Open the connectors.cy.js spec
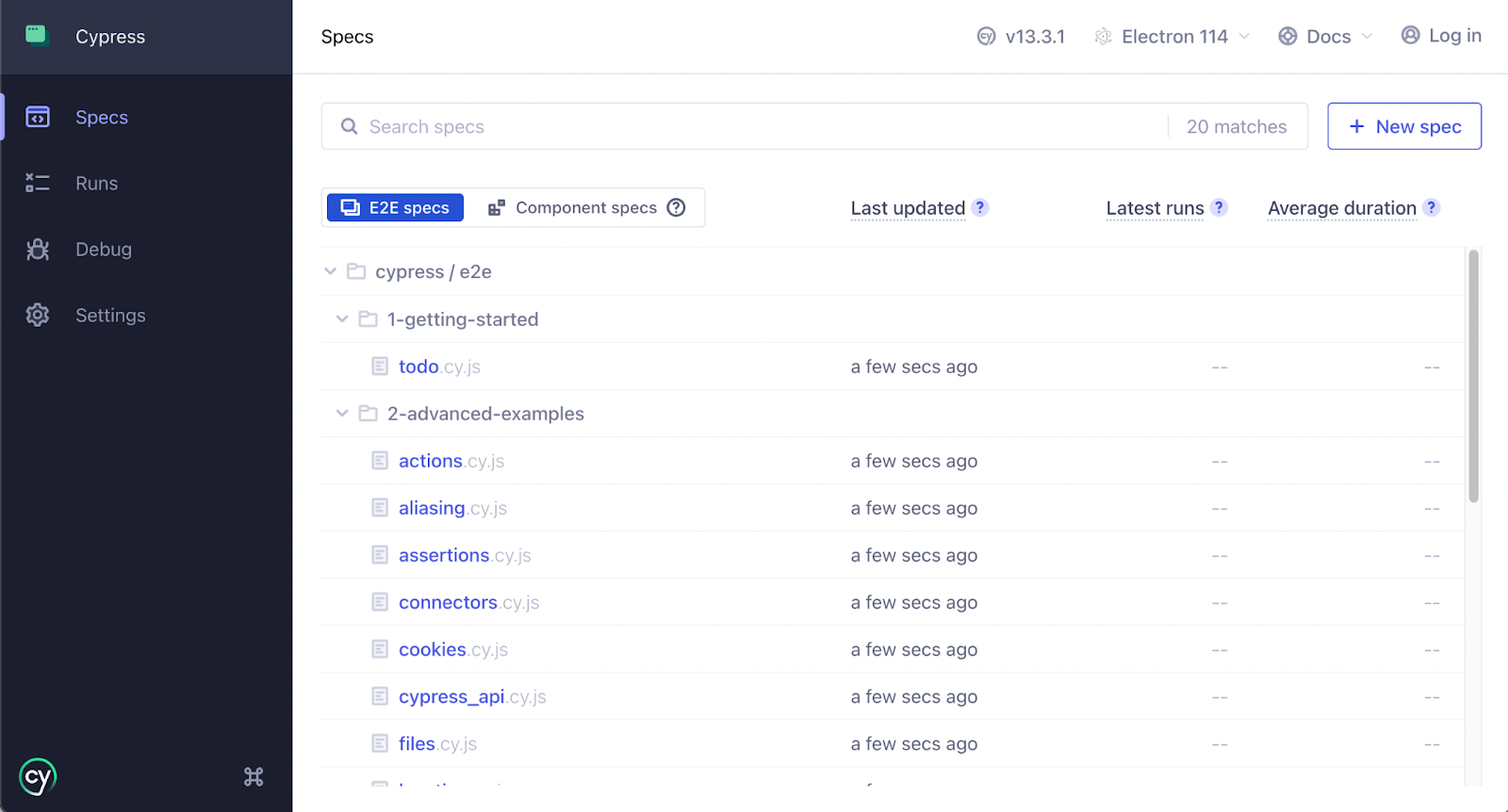Viewport: 1508px width, 812px height. 468,602
